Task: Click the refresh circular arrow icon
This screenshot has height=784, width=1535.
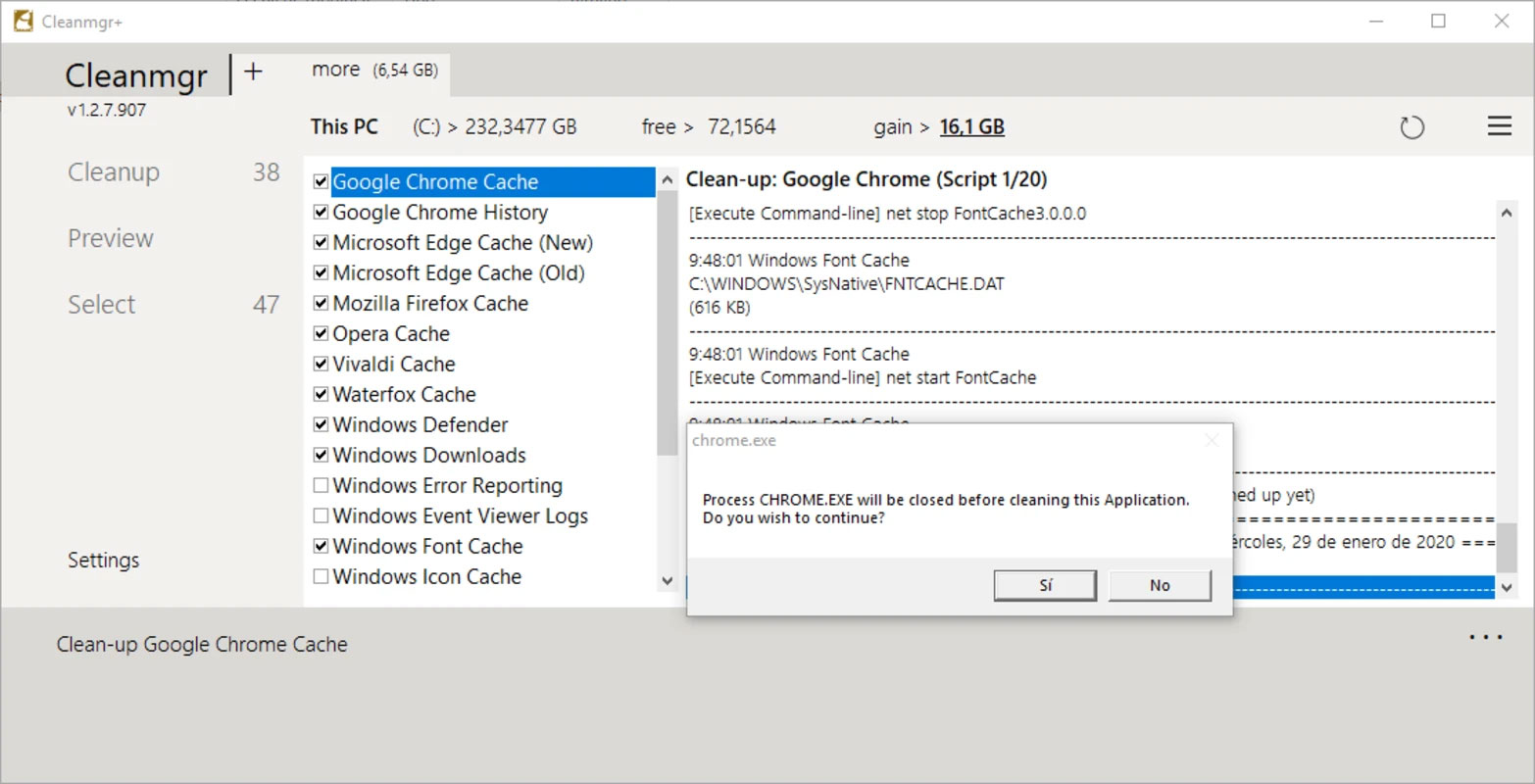Action: point(1411,127)
